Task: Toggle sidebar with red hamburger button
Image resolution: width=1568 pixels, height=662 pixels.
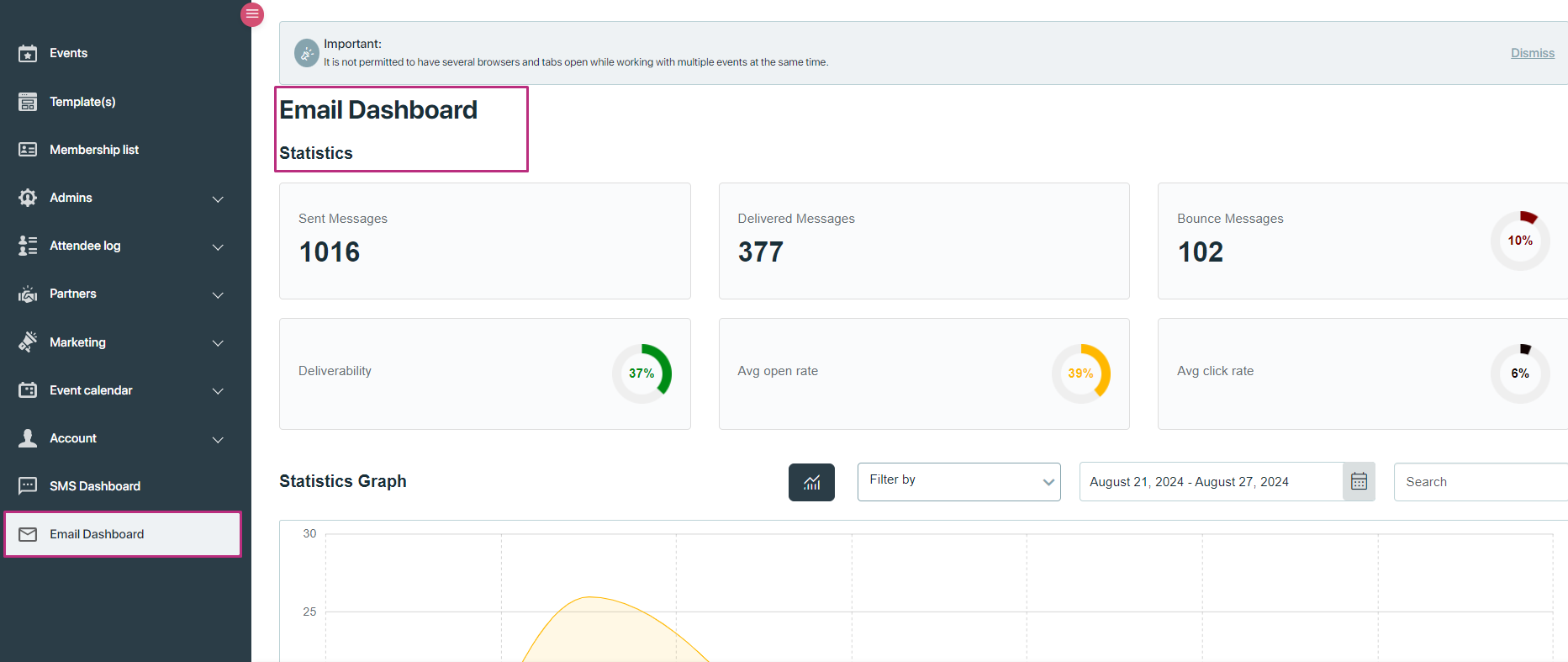Action: coord(252,14)
